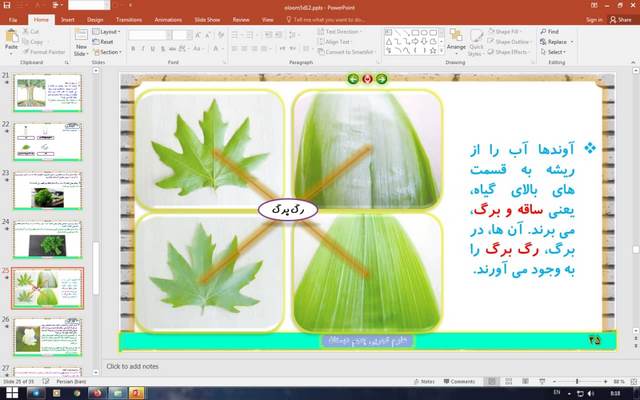Click the zoom slider handle
The image size is (640, 400).
pyautogui.click(x=577, y=381)
